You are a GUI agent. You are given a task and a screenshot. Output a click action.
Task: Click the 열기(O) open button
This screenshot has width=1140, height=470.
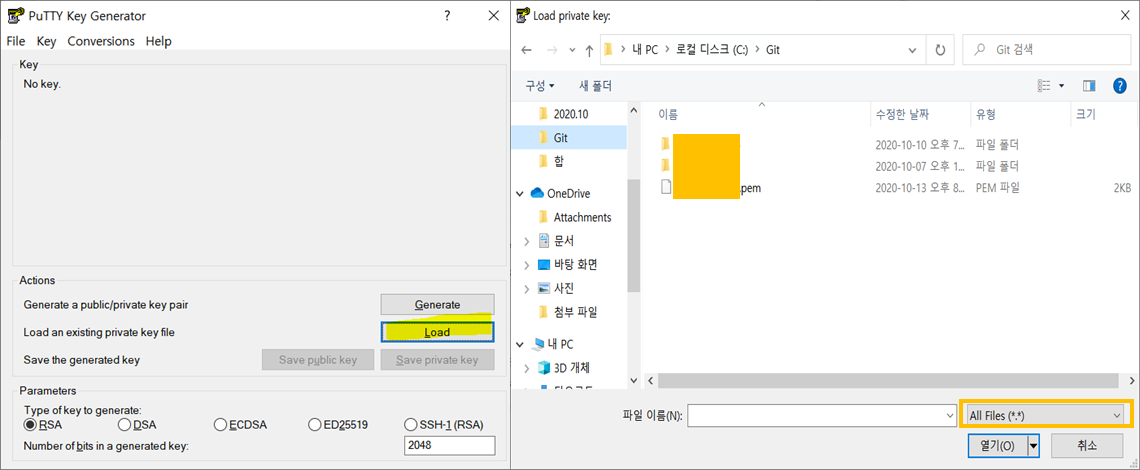pos(997,446)
